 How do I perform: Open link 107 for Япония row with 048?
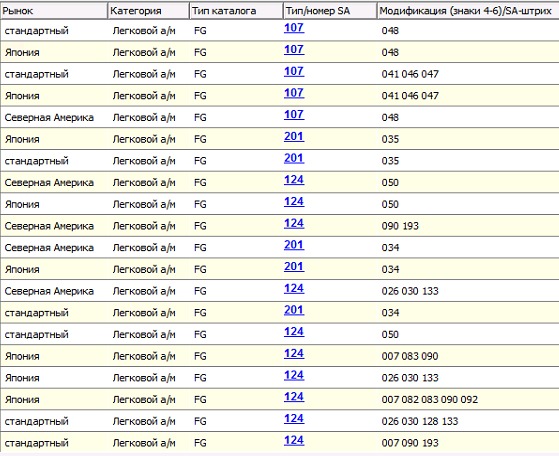tap(294, 49)
